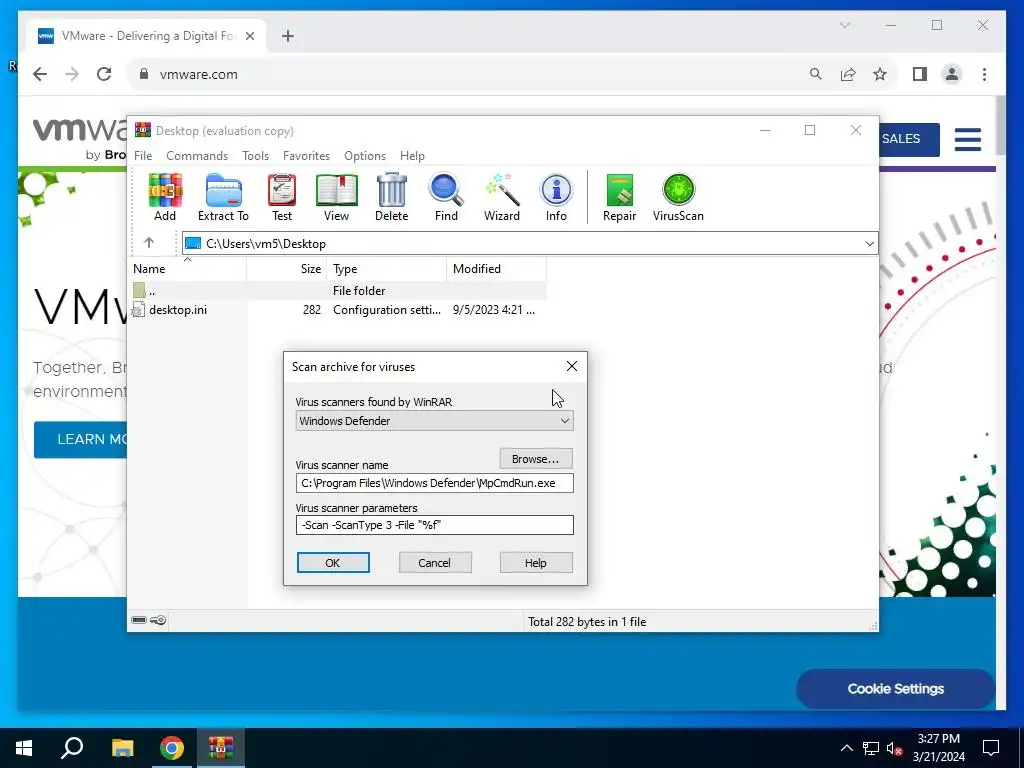Open Cookie Settings on the VMware page
Image resolution: width=1024 pixels, height=768 pixels.
(x=895, y=688)
